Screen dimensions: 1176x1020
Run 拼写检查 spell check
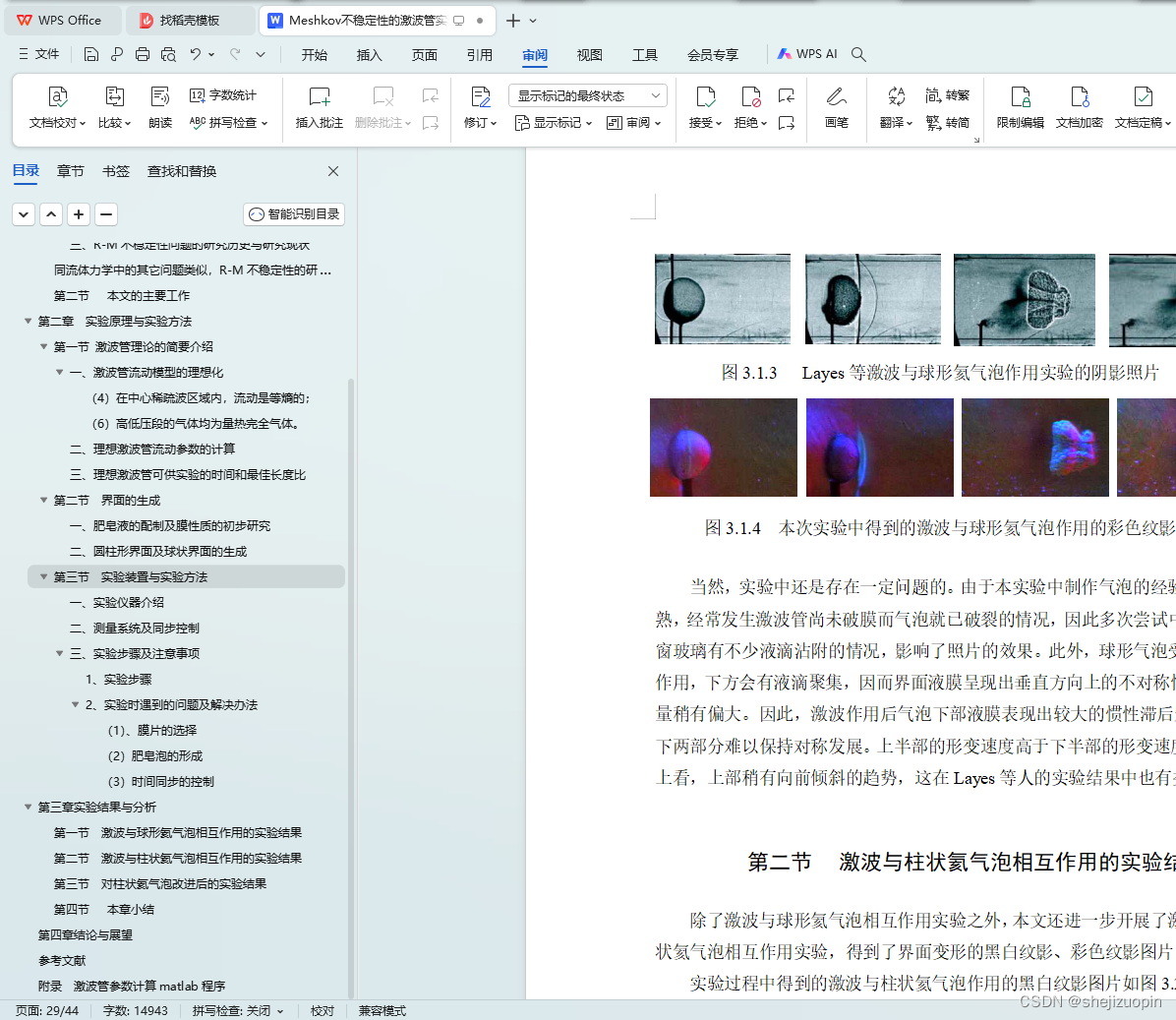228,122
